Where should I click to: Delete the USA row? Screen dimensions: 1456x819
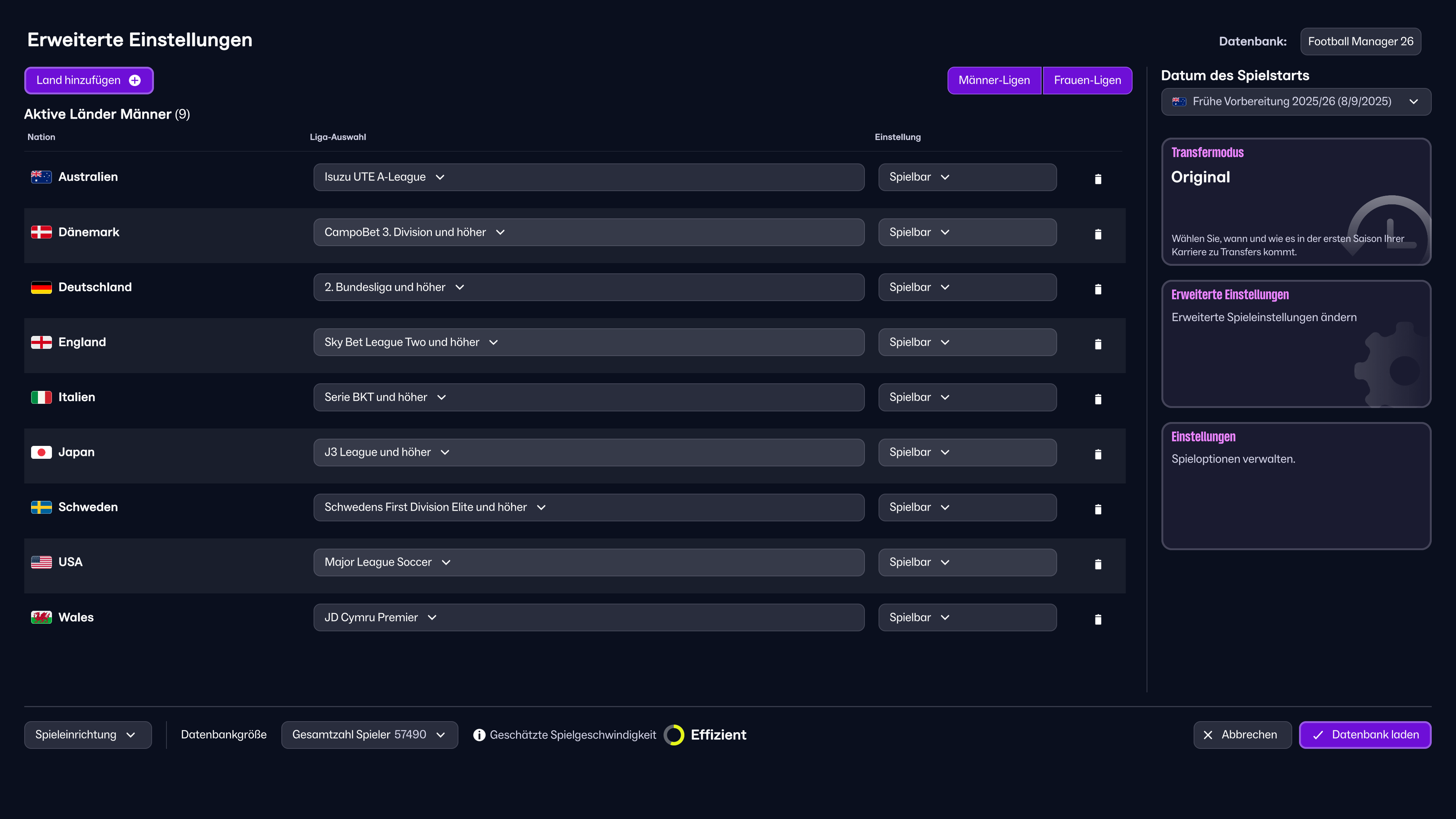1098,564
